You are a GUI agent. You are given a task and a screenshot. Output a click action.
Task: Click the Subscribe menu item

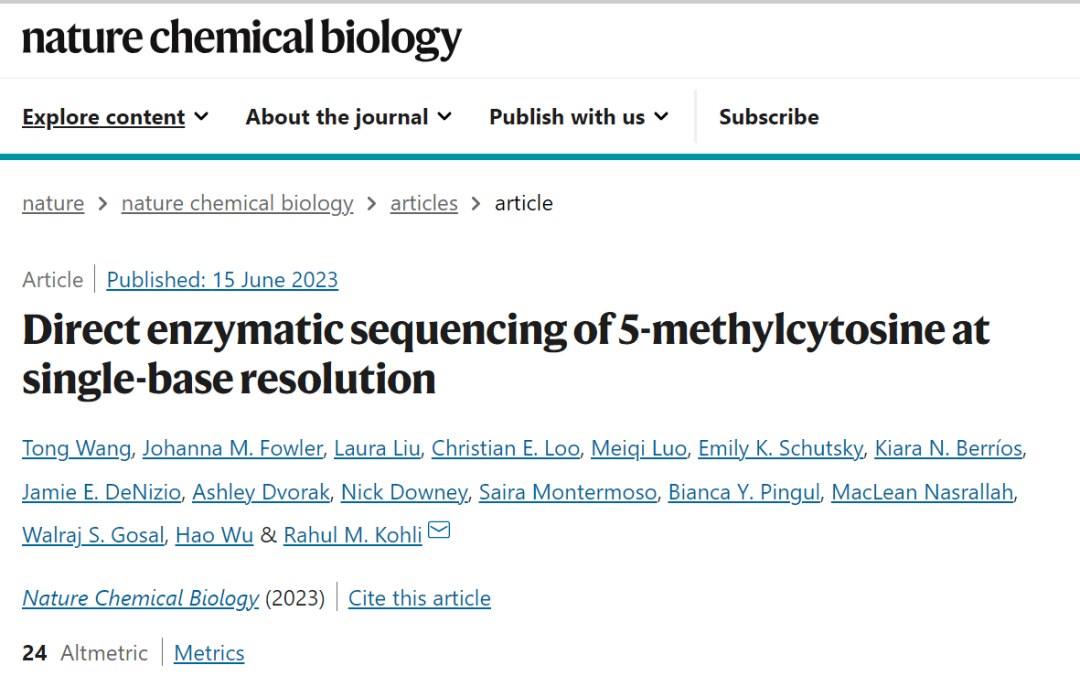click(768, 117)
